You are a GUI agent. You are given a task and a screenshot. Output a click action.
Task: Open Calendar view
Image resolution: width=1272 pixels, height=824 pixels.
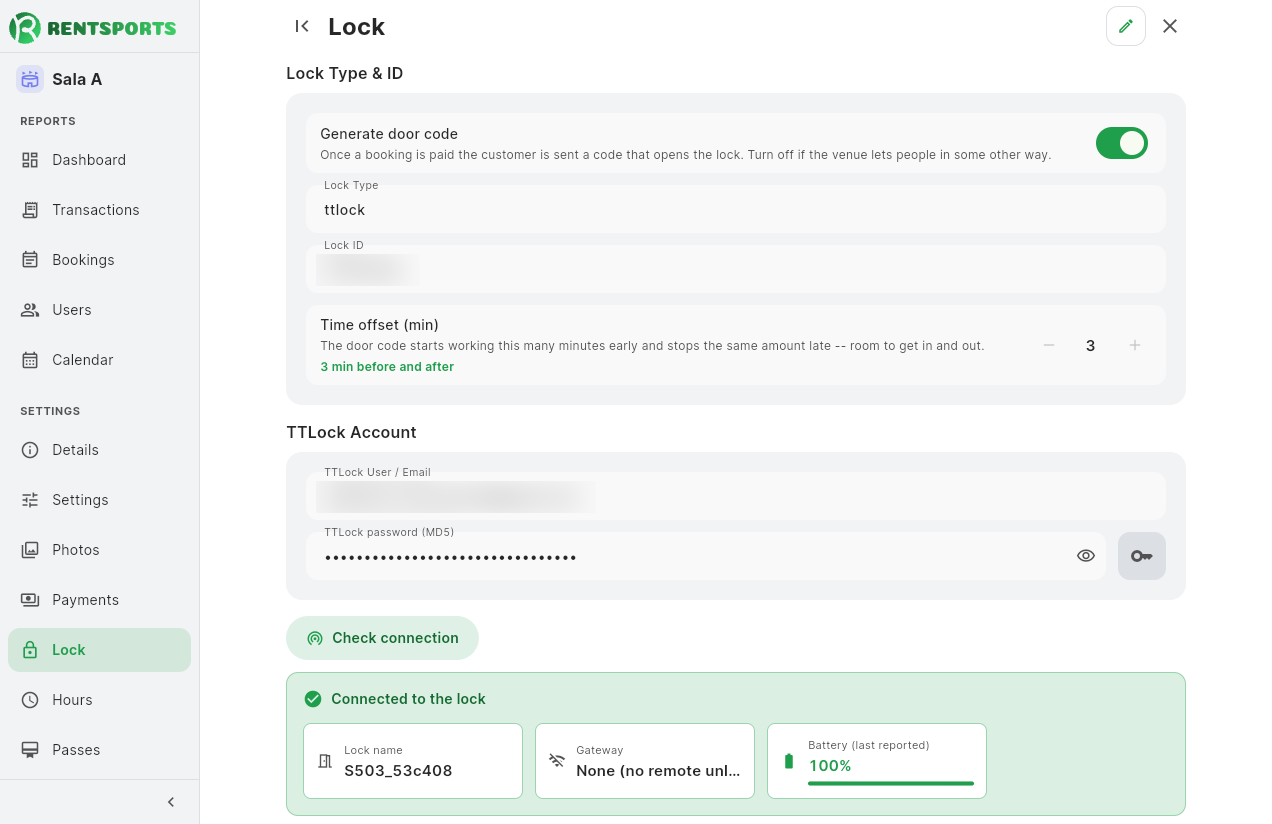99,360
